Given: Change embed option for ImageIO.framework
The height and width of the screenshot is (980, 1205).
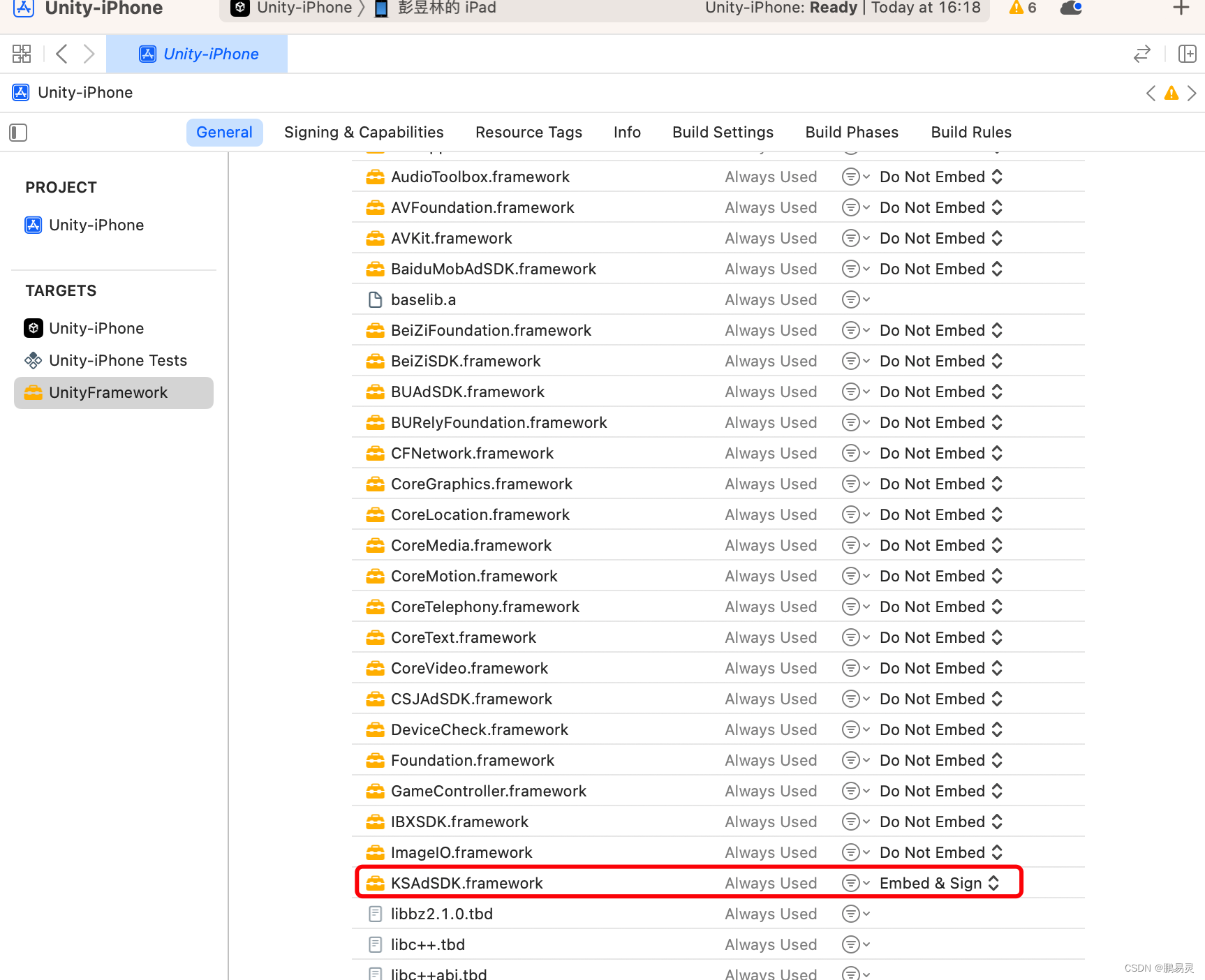Looking at the screenshot, I should point(941,852).
